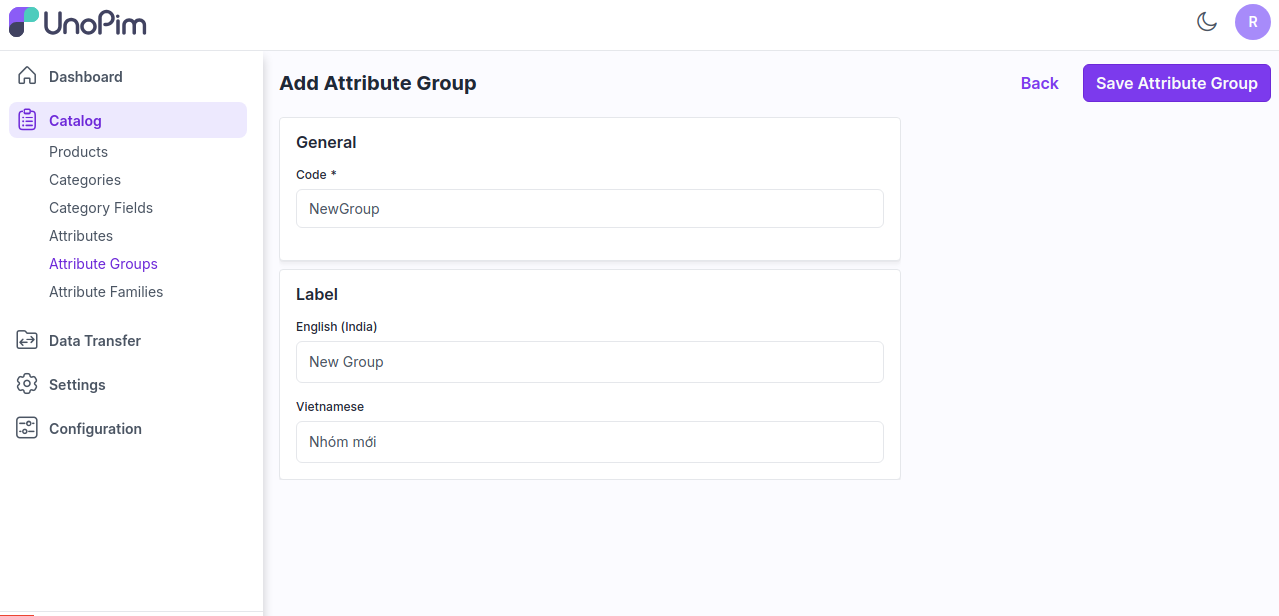Click the Code input containing NewGroup
1279x616 pixels.
tap(589, 208)
